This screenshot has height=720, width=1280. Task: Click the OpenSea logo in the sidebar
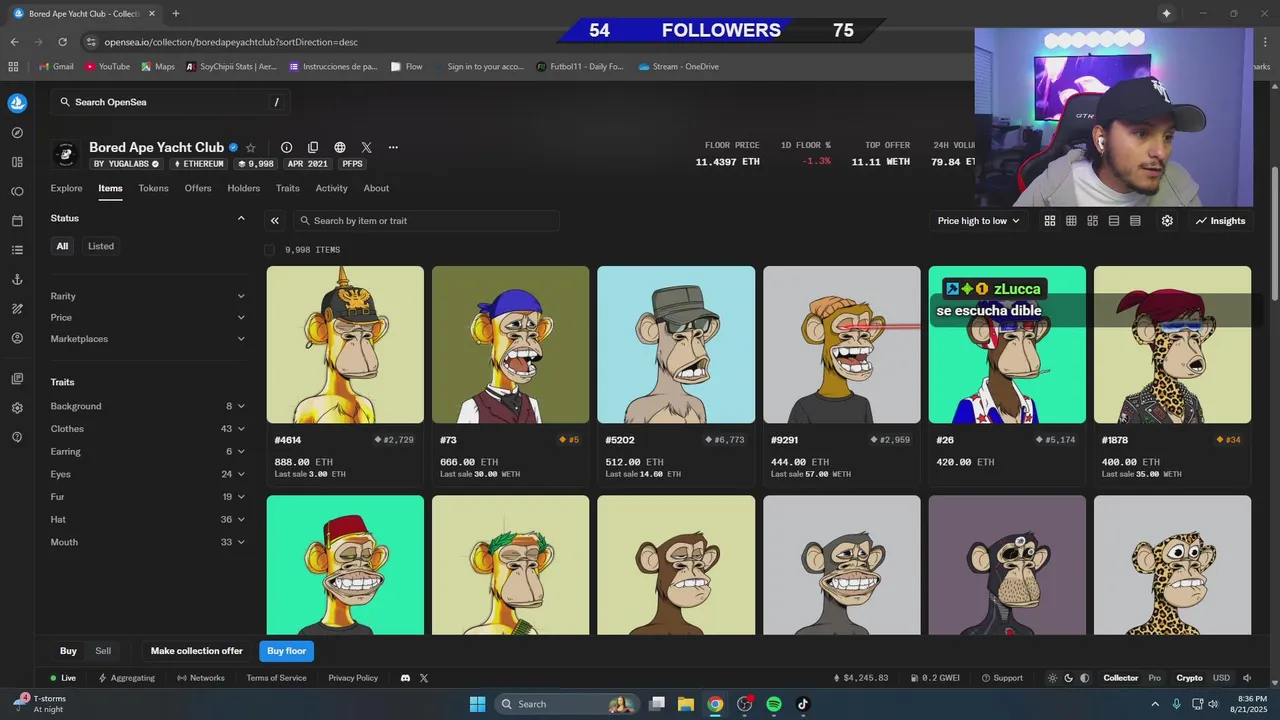click(x=17, y=103)
